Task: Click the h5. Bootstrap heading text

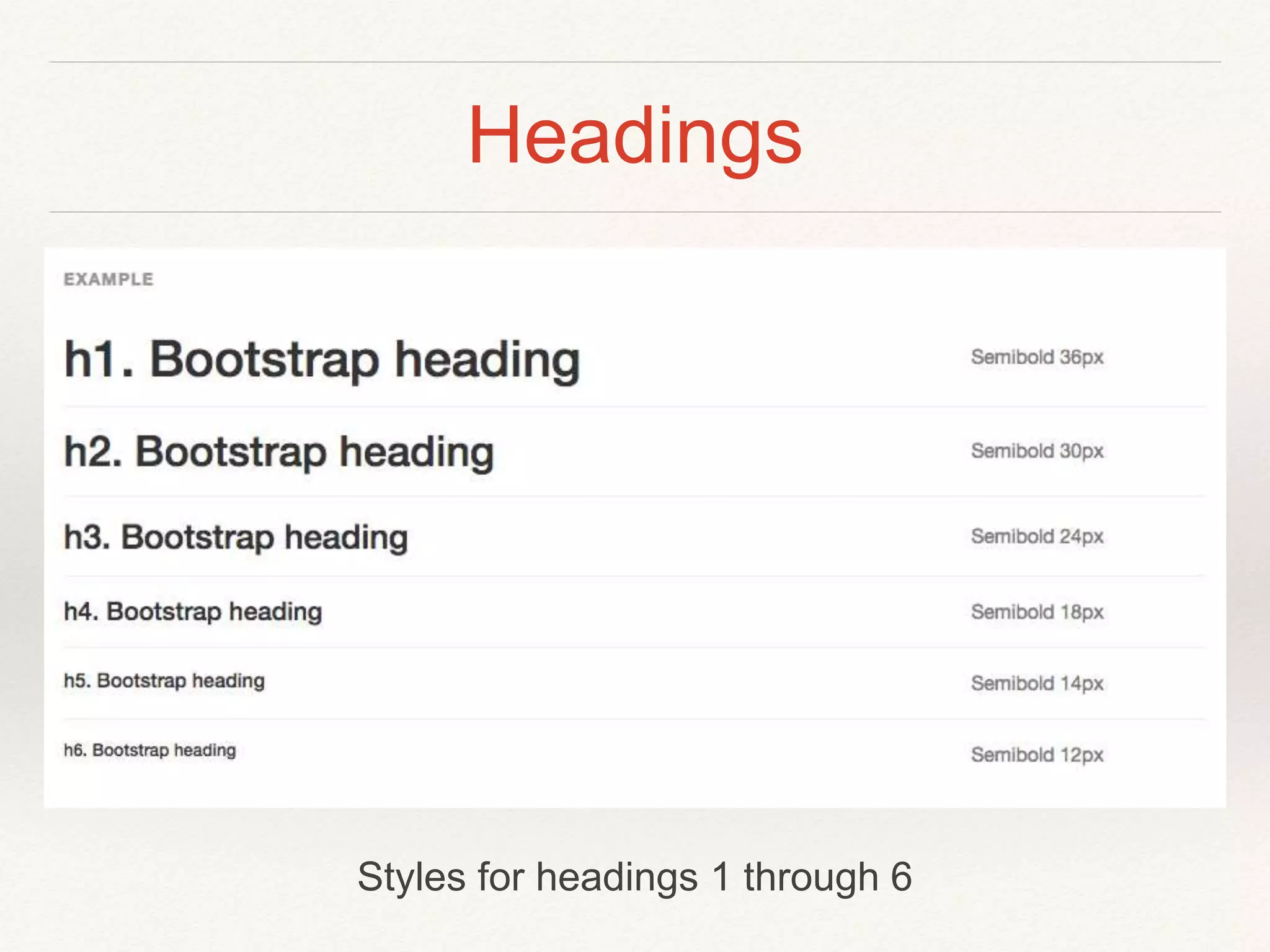Action: coord(164,681)
